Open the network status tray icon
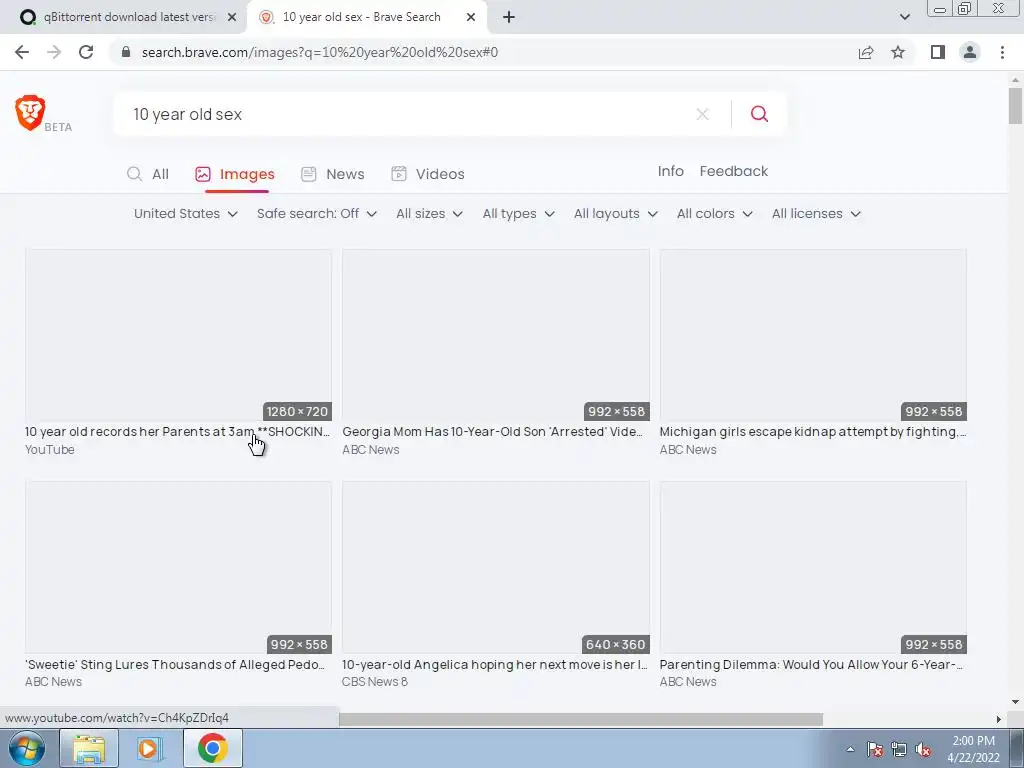The width and height of the screenshot is (1024, 768). click(899, 750)
